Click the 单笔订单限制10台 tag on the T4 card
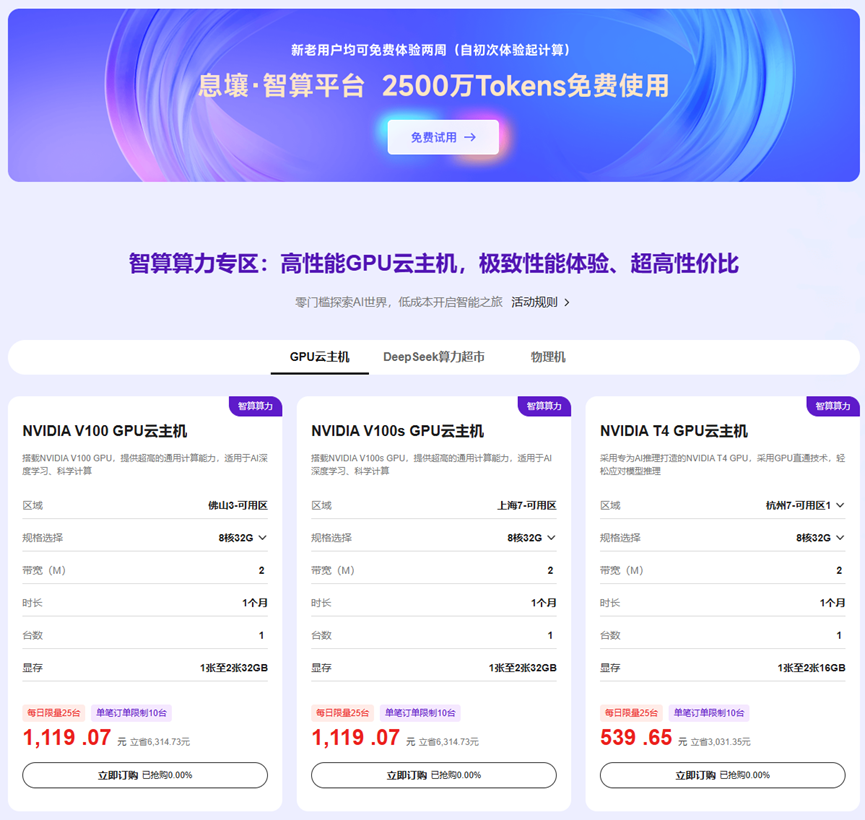 (709, 713)
